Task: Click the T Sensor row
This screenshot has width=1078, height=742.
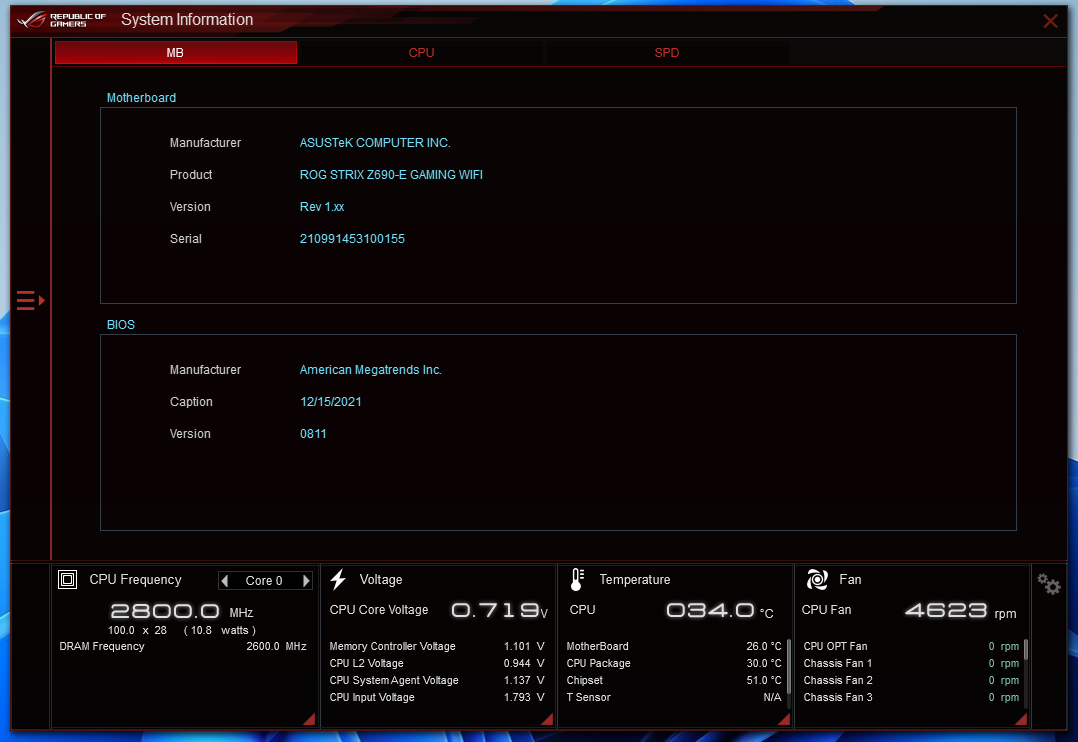Action: pyautogui.click(x=674, y=697)
